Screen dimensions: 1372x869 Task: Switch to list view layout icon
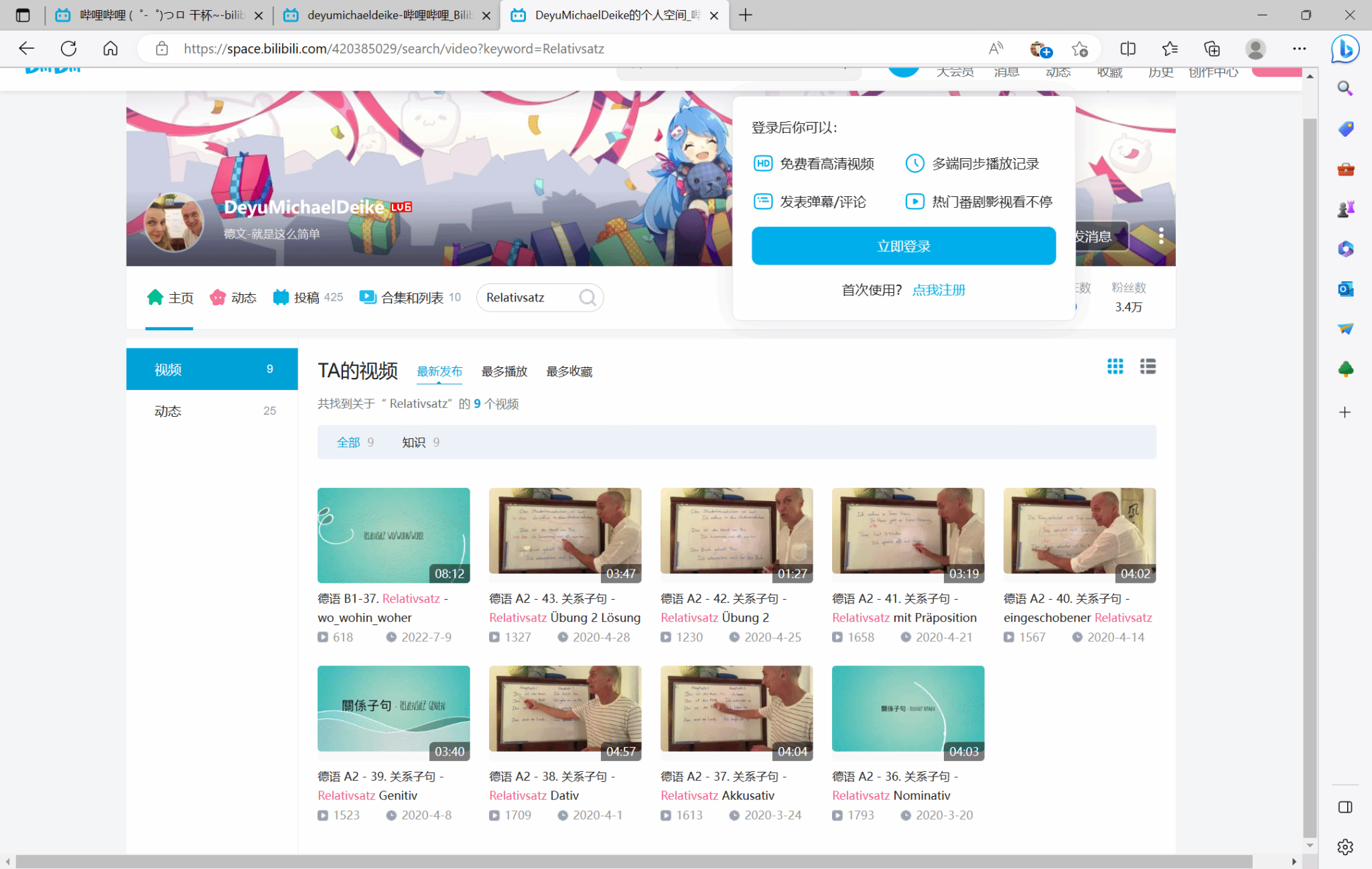tap(1148, 366)
